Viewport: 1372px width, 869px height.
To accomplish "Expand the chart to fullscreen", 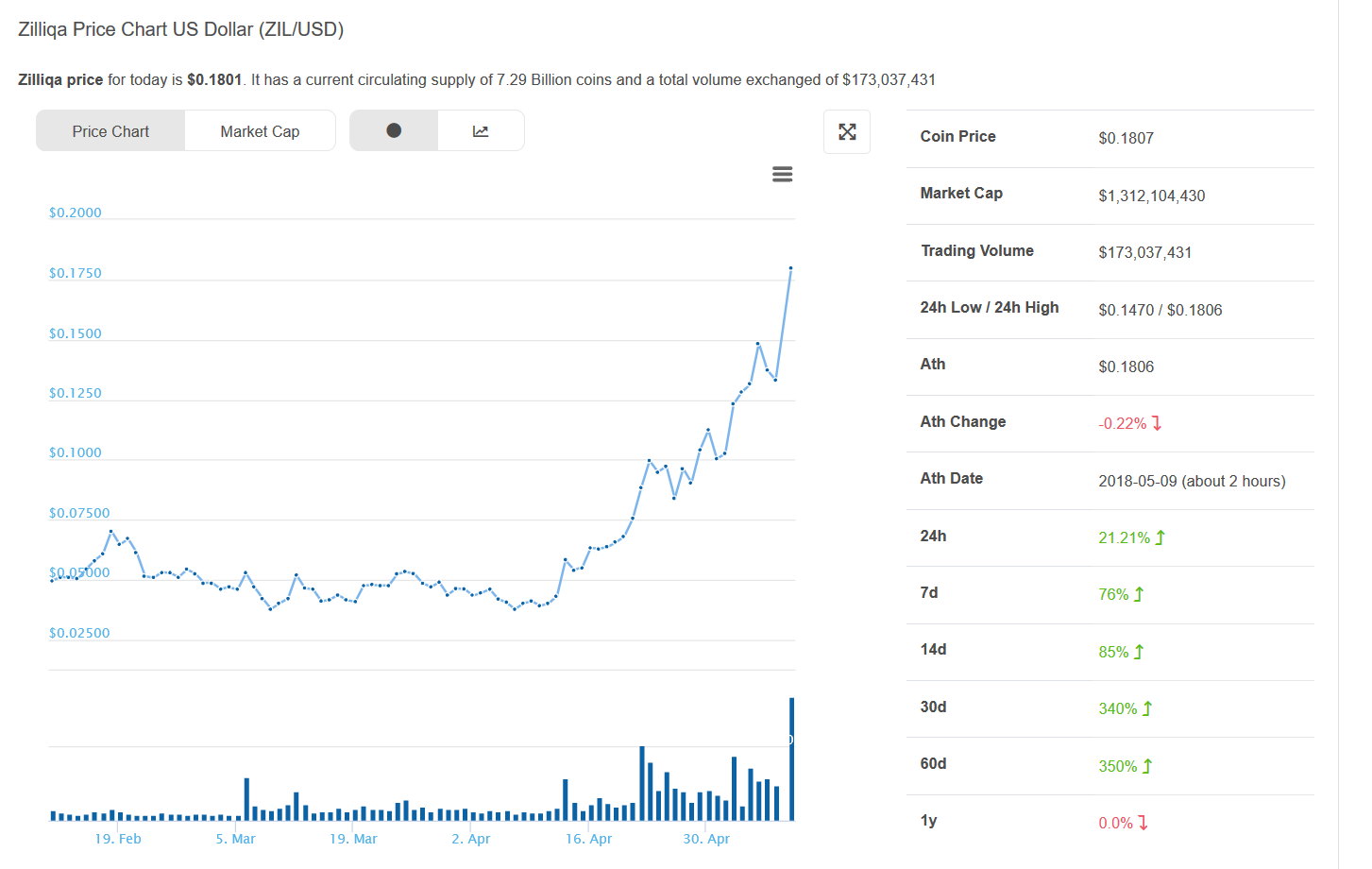I will (847, 132).
